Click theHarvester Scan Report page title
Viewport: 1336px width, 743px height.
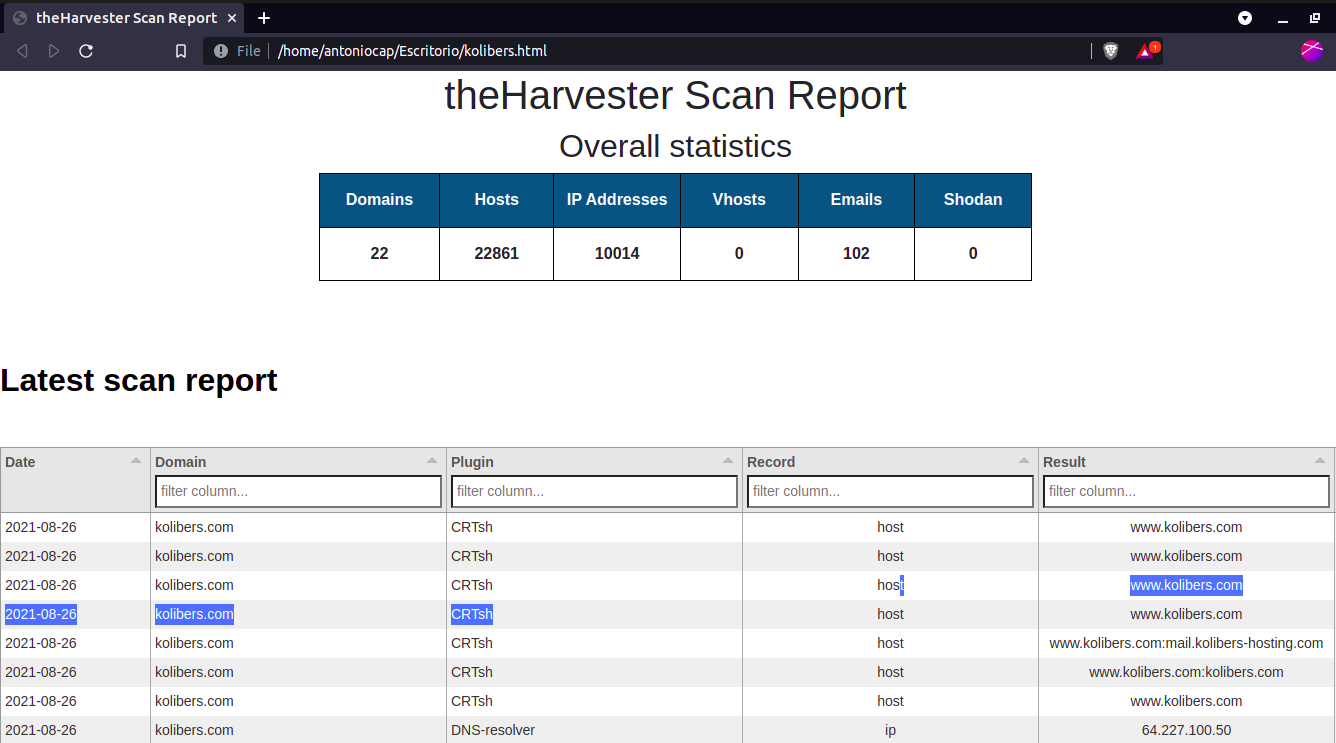pos(675,95)
